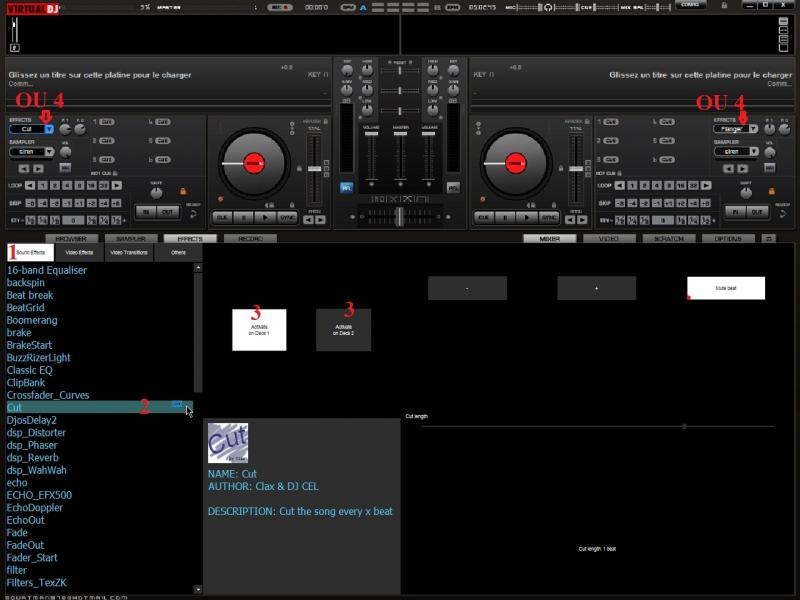Click hot cue 1 on the left deck

point(107,122)
